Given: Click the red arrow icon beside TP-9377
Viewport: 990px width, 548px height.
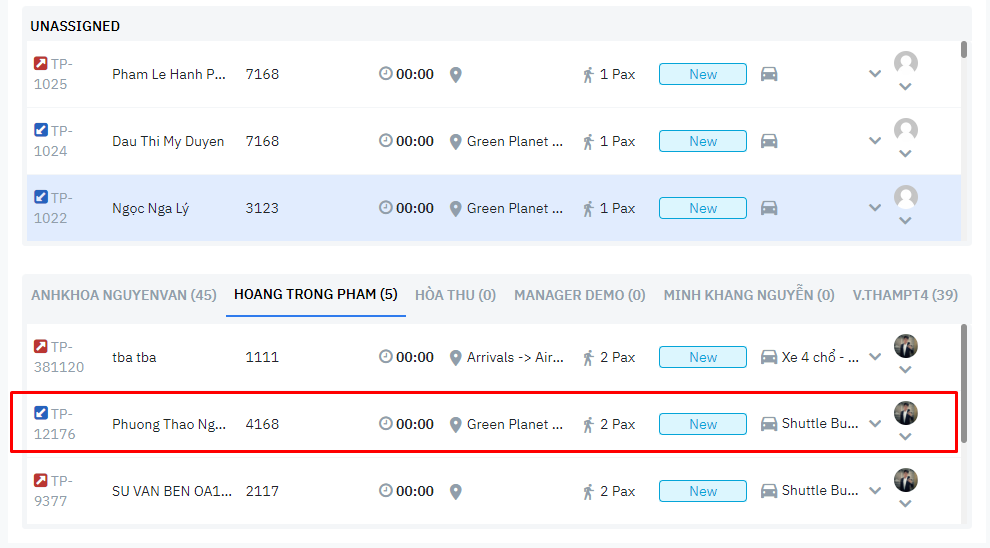Looking at the screenshot, I should click(41, 480).
